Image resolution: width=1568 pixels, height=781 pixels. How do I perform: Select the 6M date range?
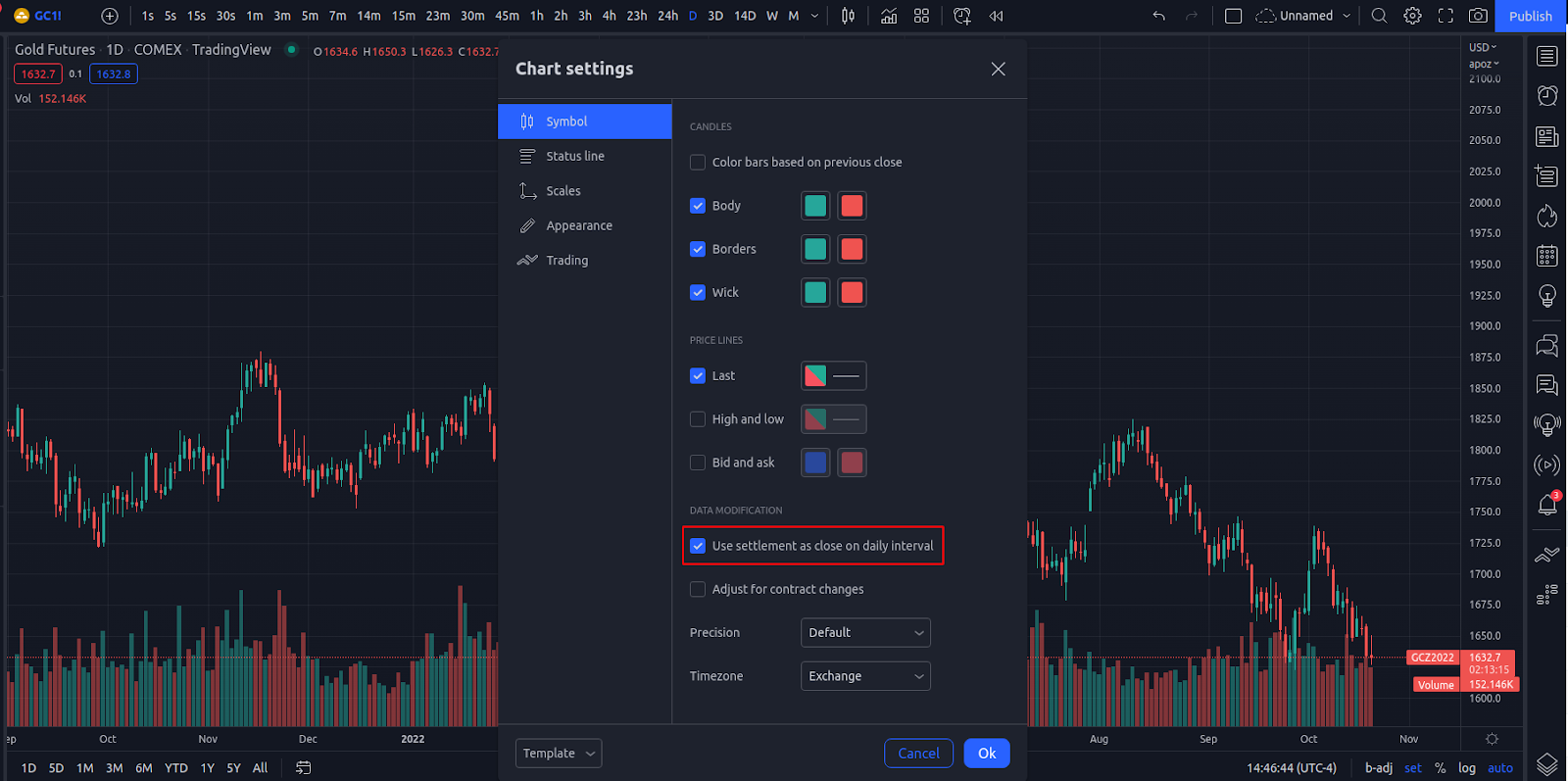pos(144,768)
